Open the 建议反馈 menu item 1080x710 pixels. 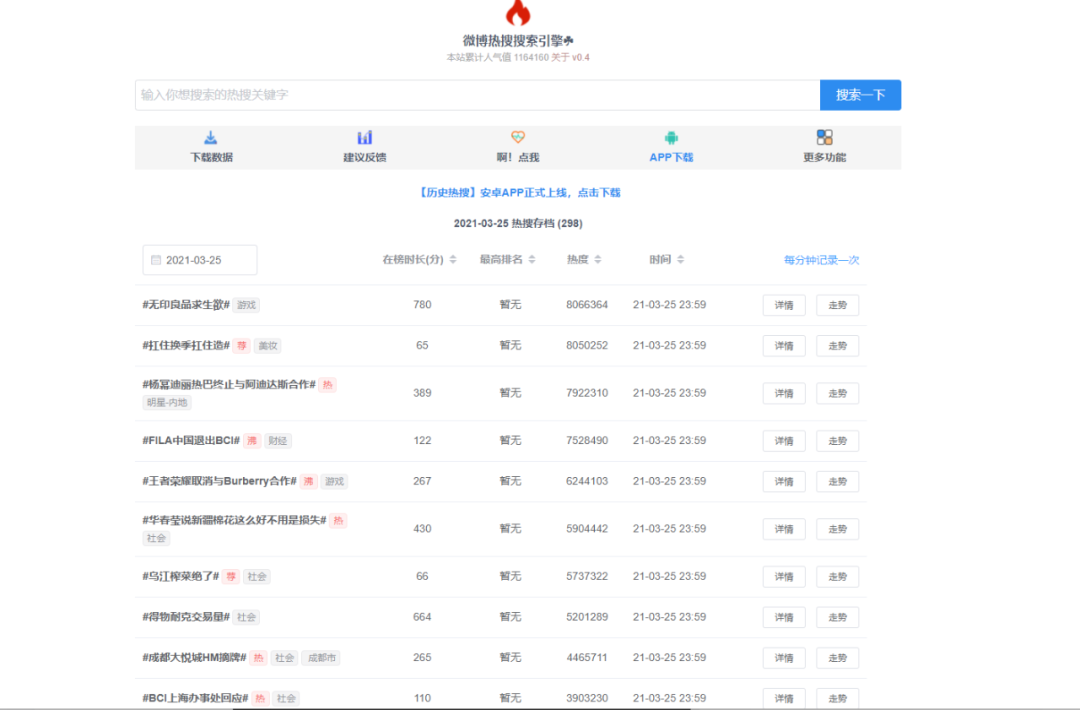(364, 147)
